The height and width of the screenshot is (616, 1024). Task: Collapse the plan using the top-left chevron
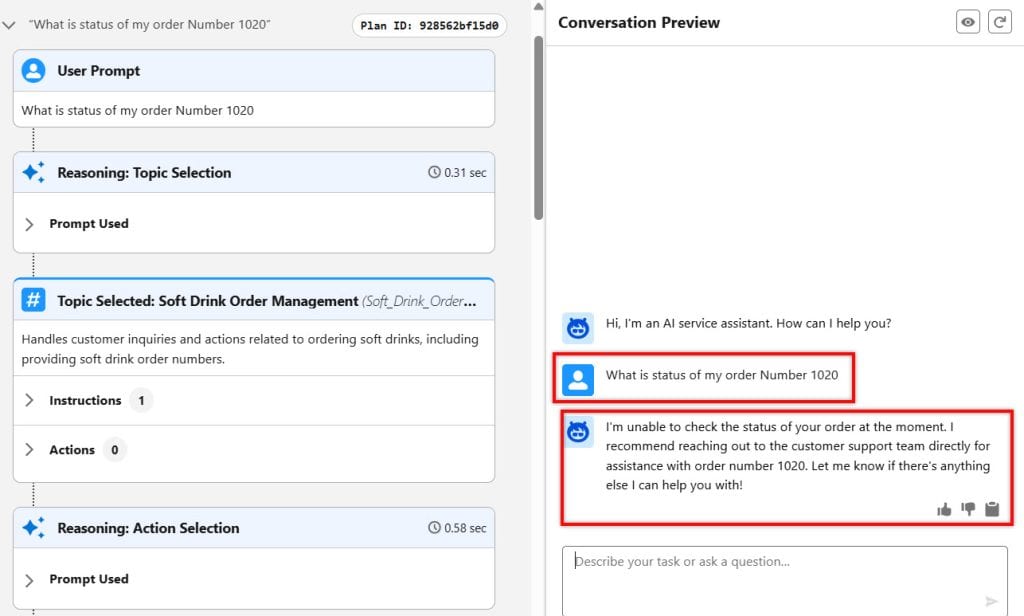click(12, 25)
